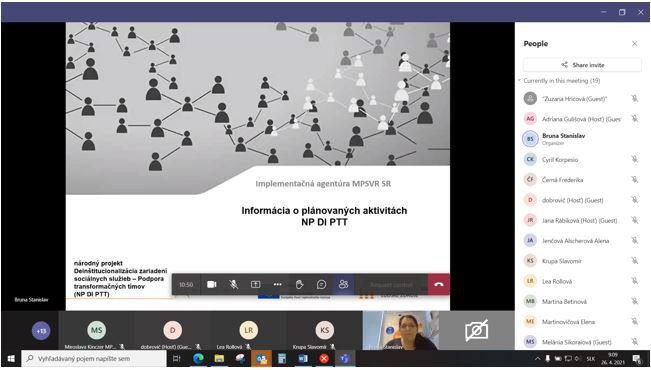Screen dimensions: 651x370
Task: Select the Krupa Slavomir participant tile
Action: [324, 331]
